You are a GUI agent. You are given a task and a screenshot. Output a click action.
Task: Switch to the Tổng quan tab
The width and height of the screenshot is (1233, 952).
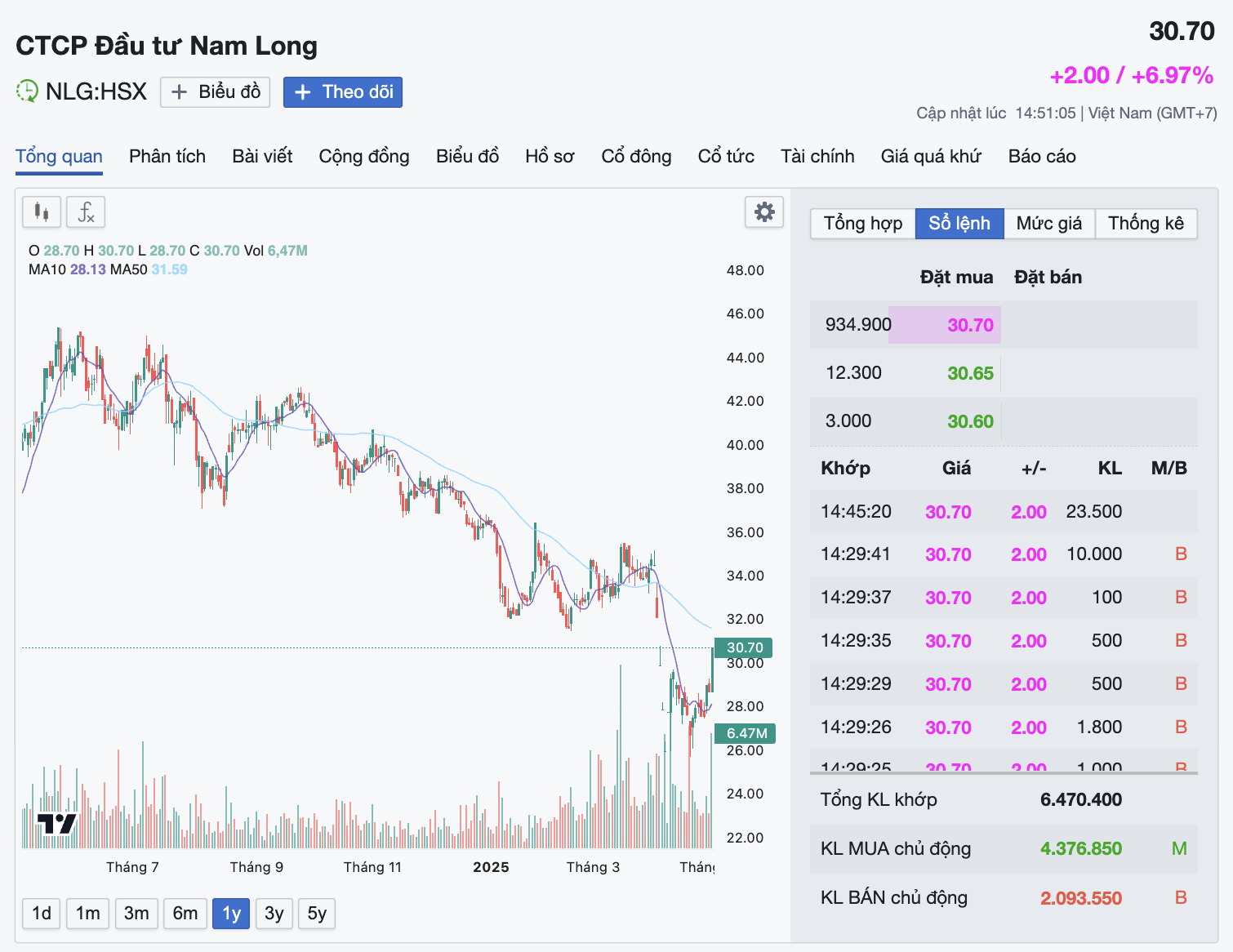coord(59,157)
